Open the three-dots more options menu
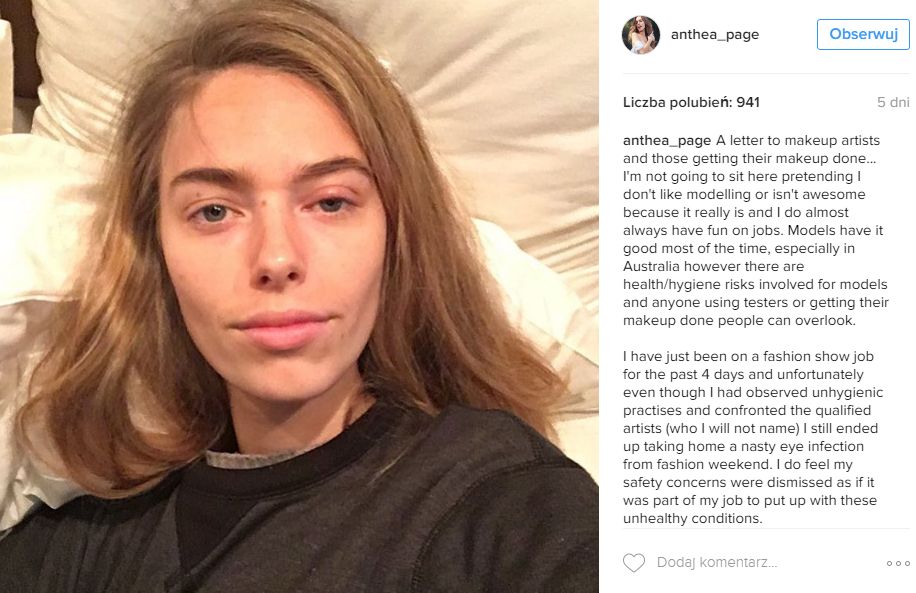 [898, 563]
